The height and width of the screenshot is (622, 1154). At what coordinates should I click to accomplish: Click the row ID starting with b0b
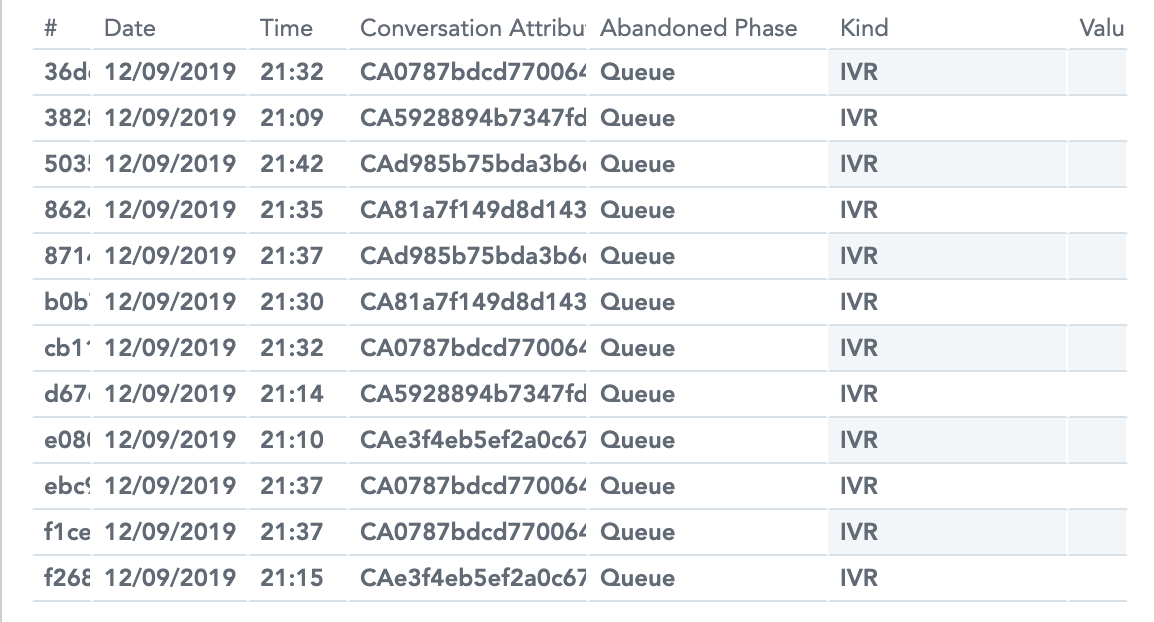coord(66,302)
